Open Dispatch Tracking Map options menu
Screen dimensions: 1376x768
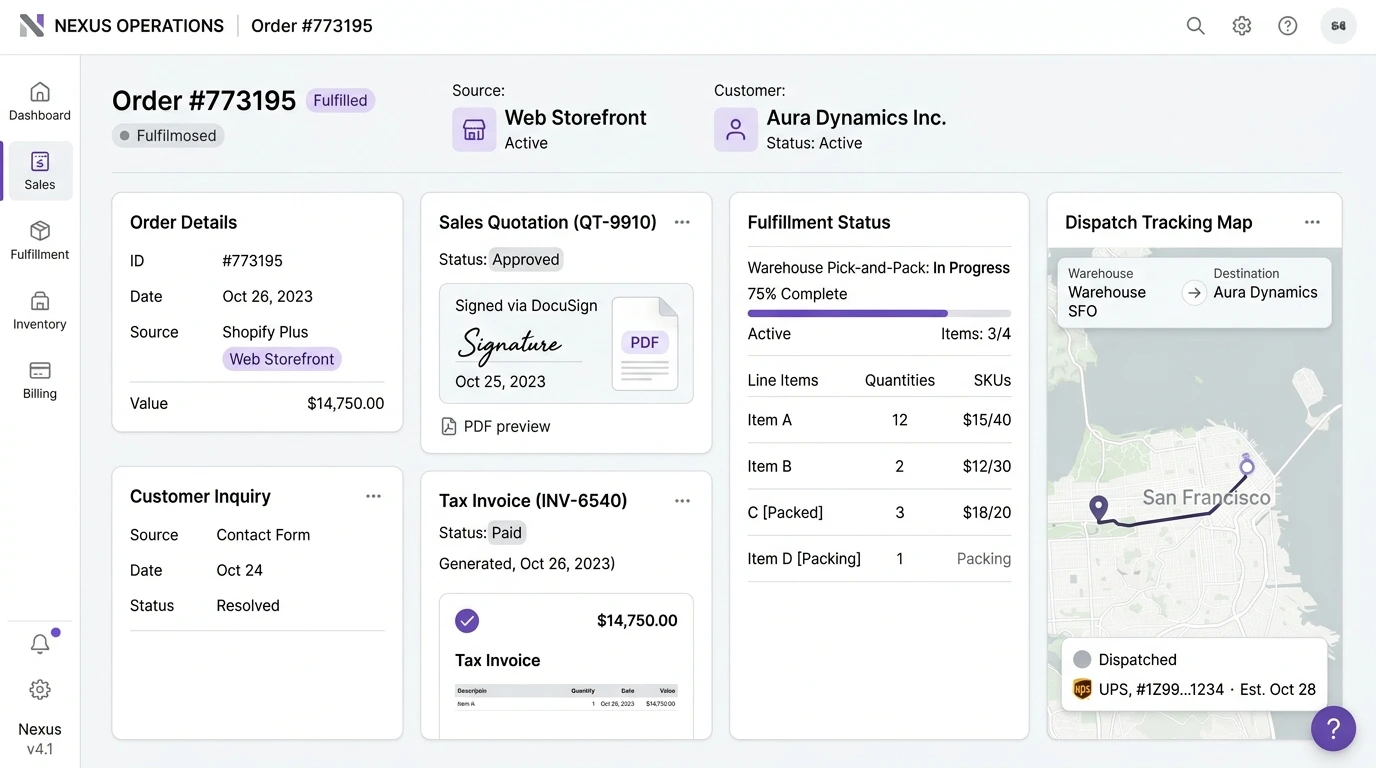point(1312,222)
